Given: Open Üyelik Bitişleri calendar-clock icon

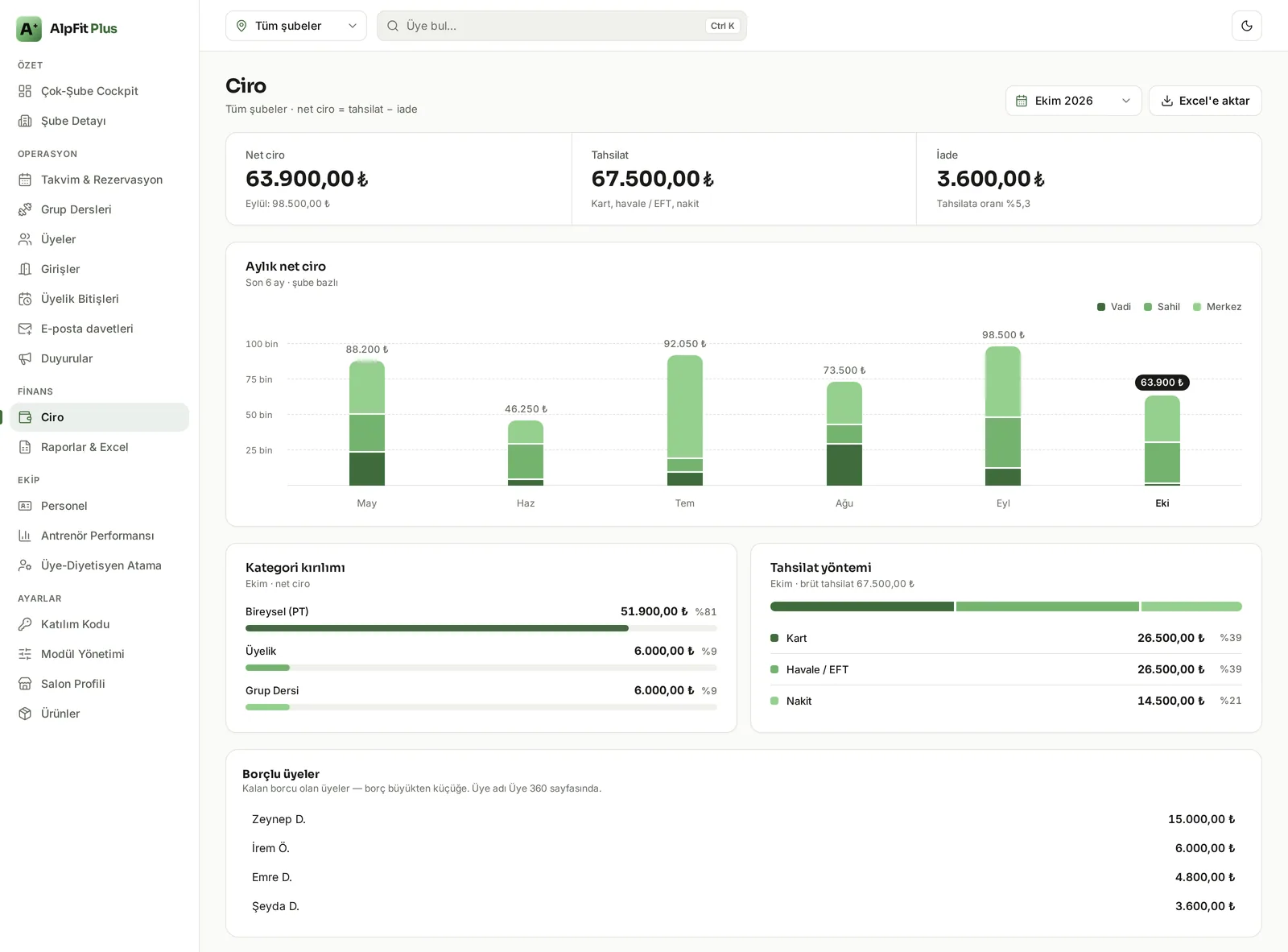Looking at the screenshot, I should point(25,299).
